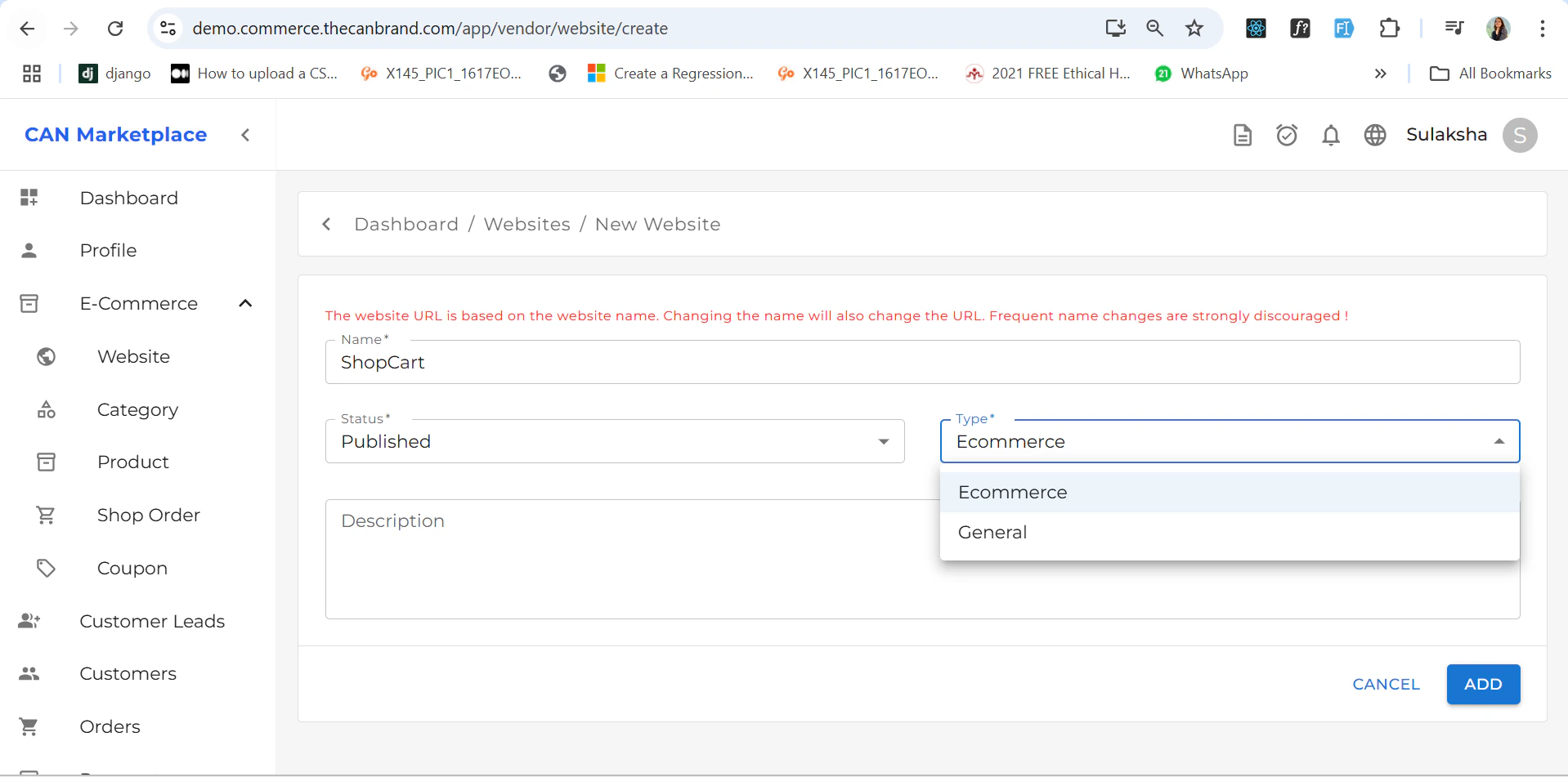
Task: Open the django bookmark
Action: tap(114, 74)
